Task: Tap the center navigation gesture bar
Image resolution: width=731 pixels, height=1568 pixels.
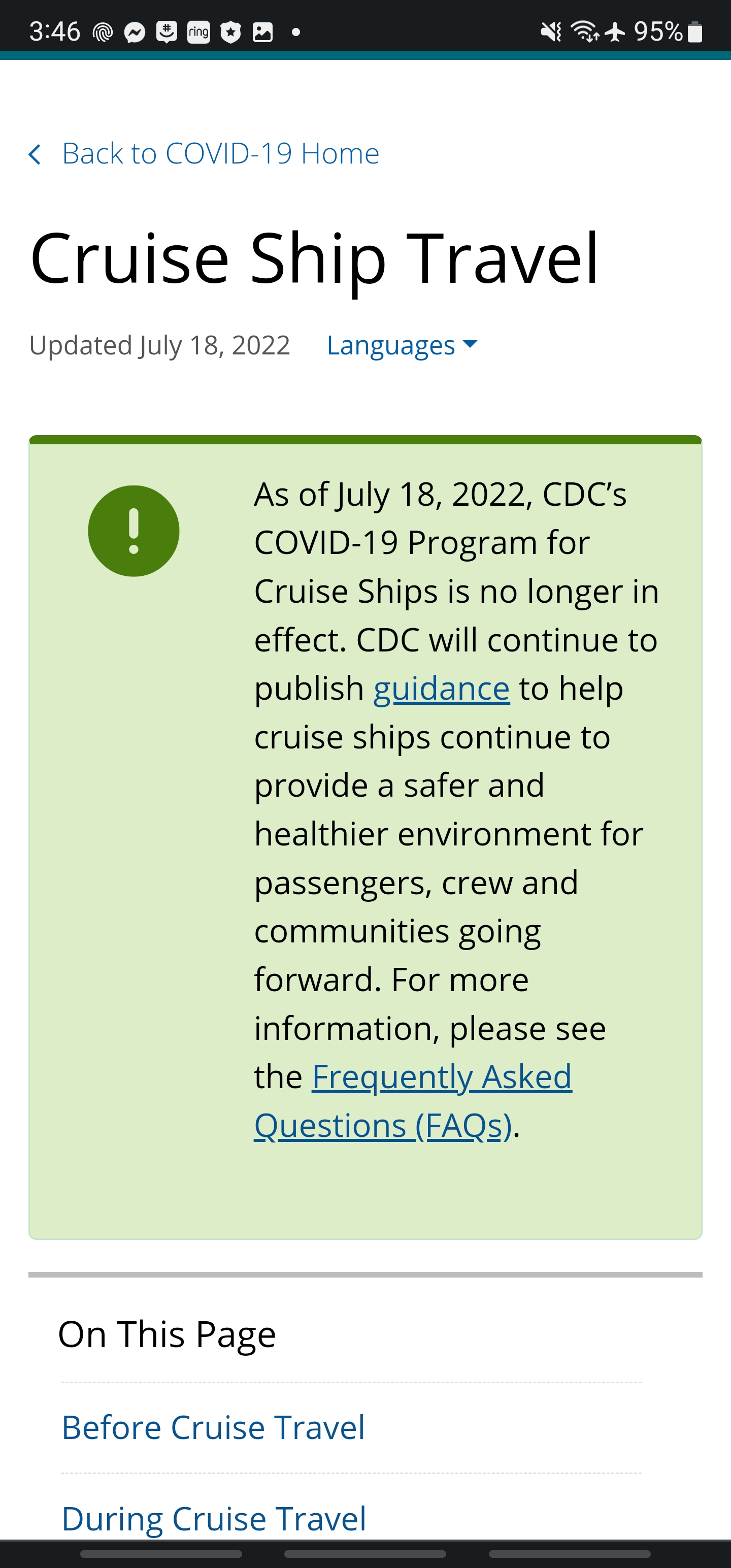Action: [x=365, y=1554]
